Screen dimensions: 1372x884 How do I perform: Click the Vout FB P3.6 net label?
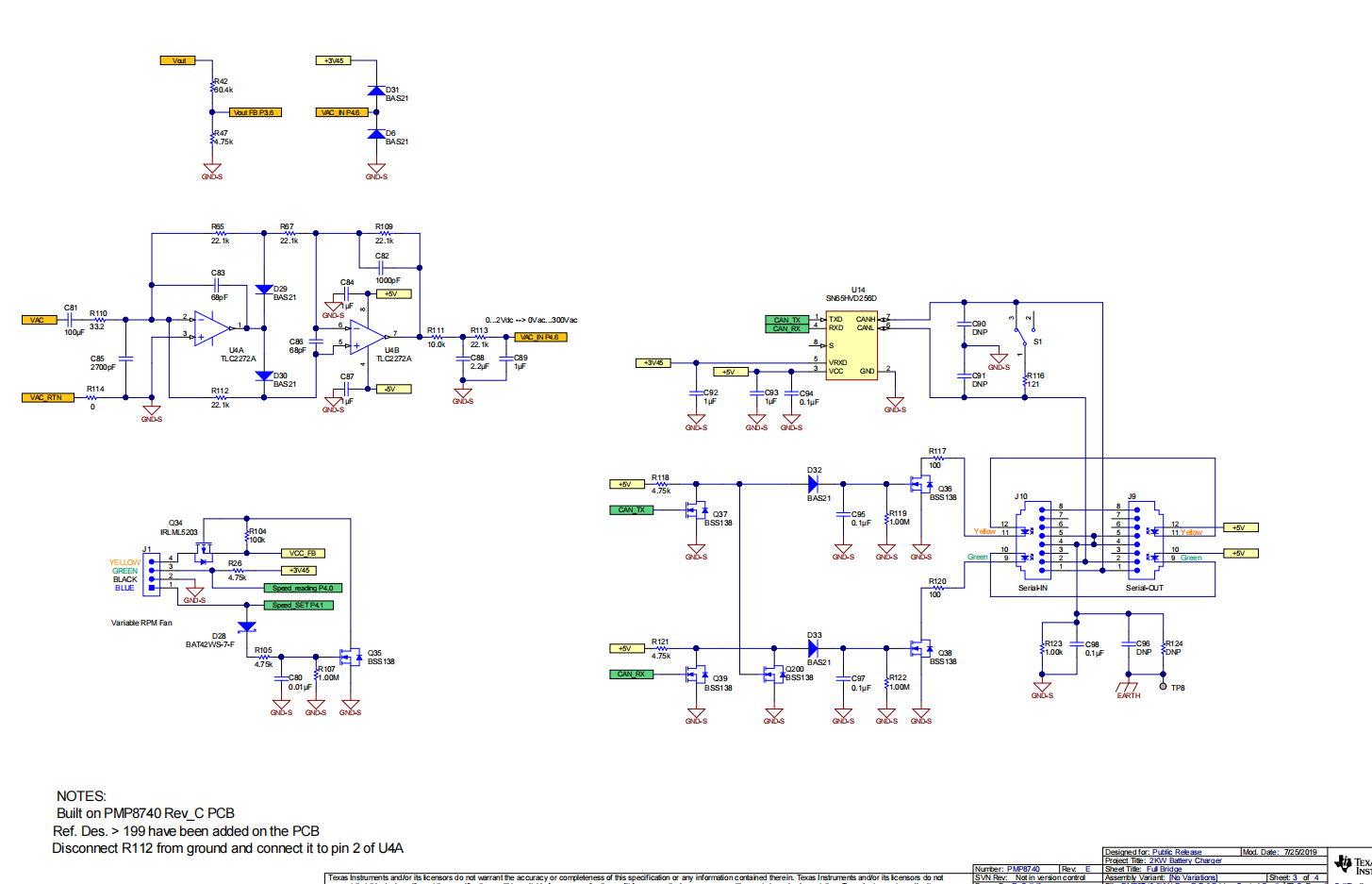click(254, 112)
